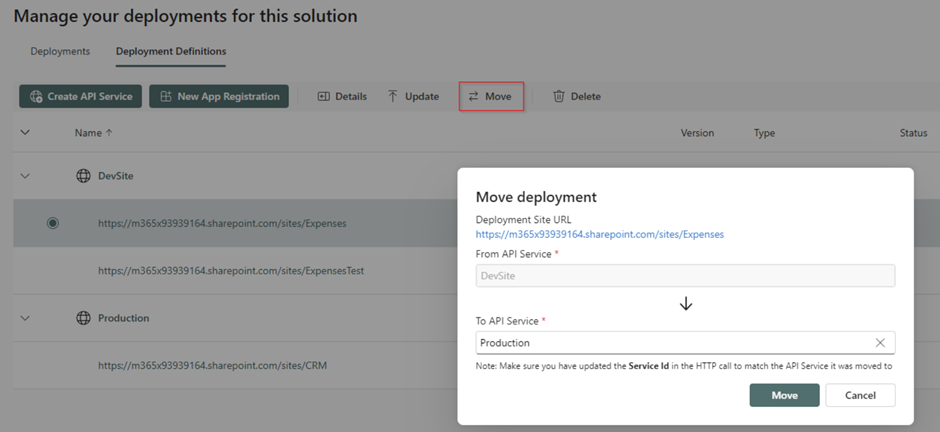This screenshot has height=432, width=940.
Task: Collapse the DevSite group
Action: (26, 176)
